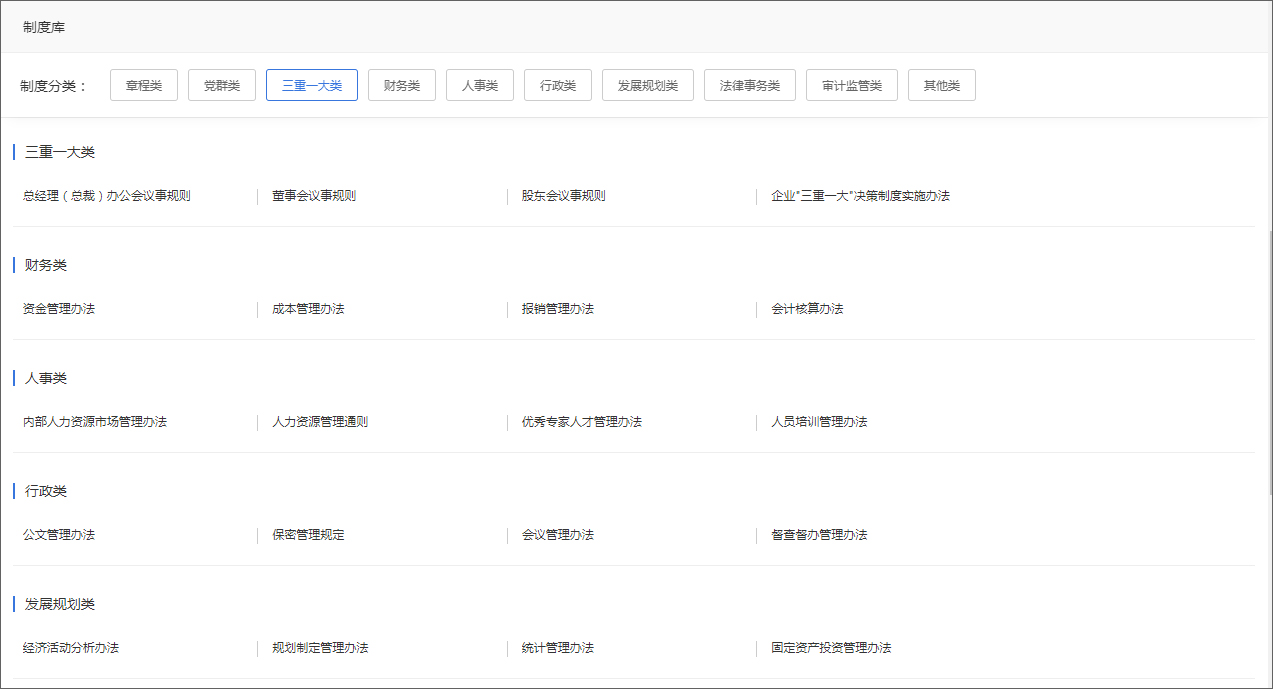Select the 人事类 category filter
Image resolution: width=1273 pixels, height=689 pixels.
click(x=479, y=85)
